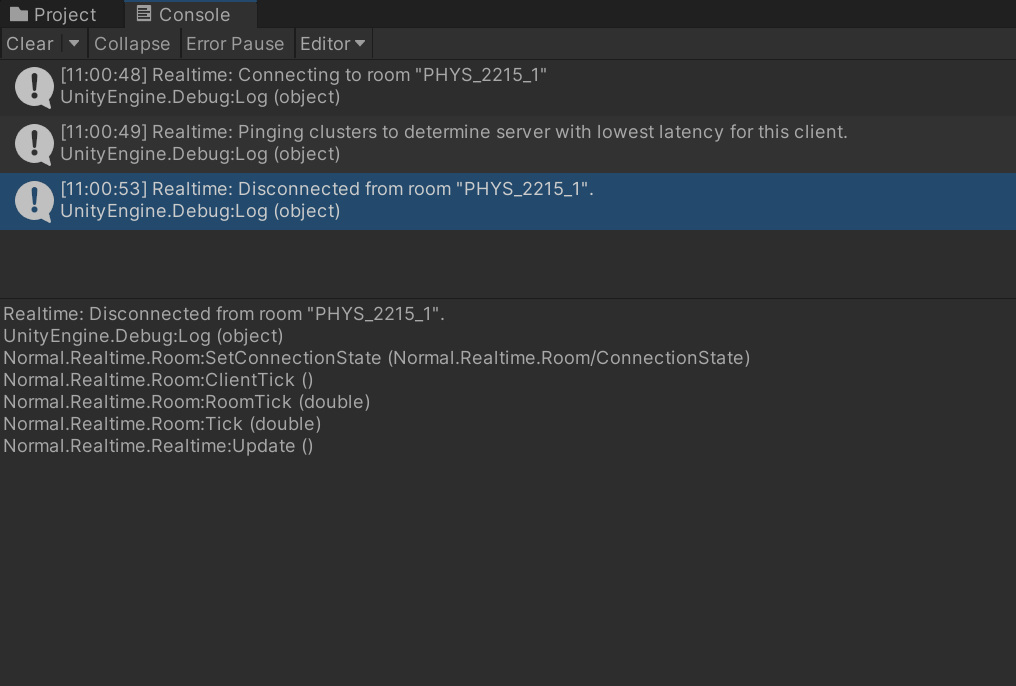Screen dimensions: 1016x686
Task: Click the SetConnectionState stack trace line
Action: 376,358
